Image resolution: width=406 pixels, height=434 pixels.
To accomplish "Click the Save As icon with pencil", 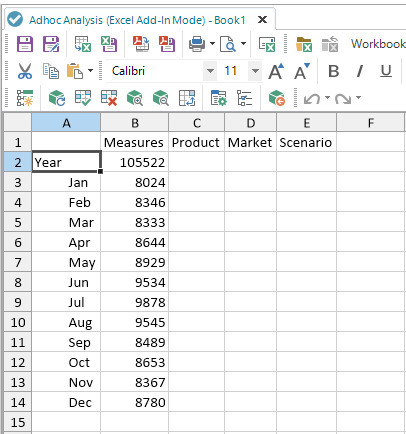I will coord(51,44).
